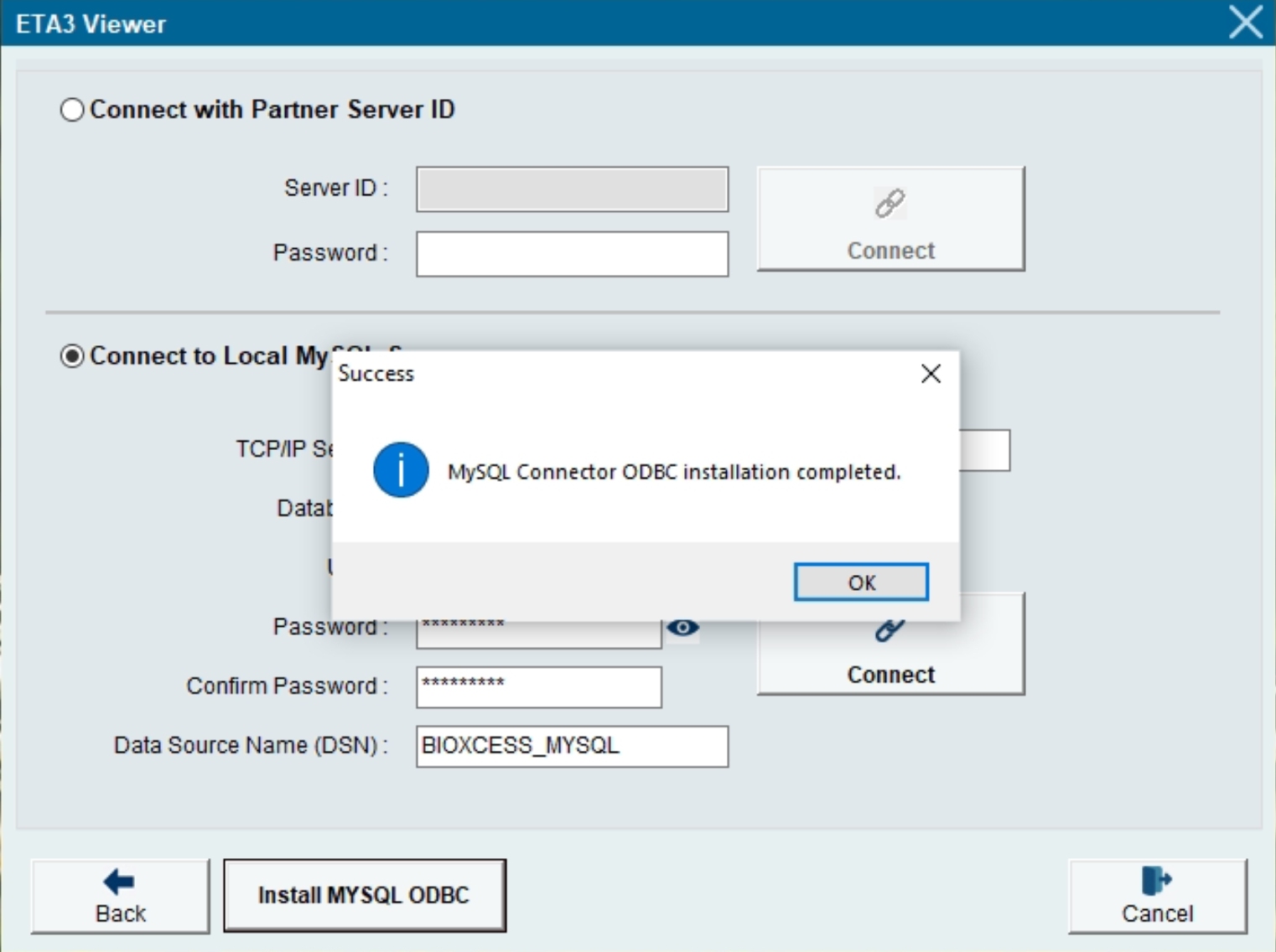
Task: Click the Server ID input field
Action: click(572, 189)
